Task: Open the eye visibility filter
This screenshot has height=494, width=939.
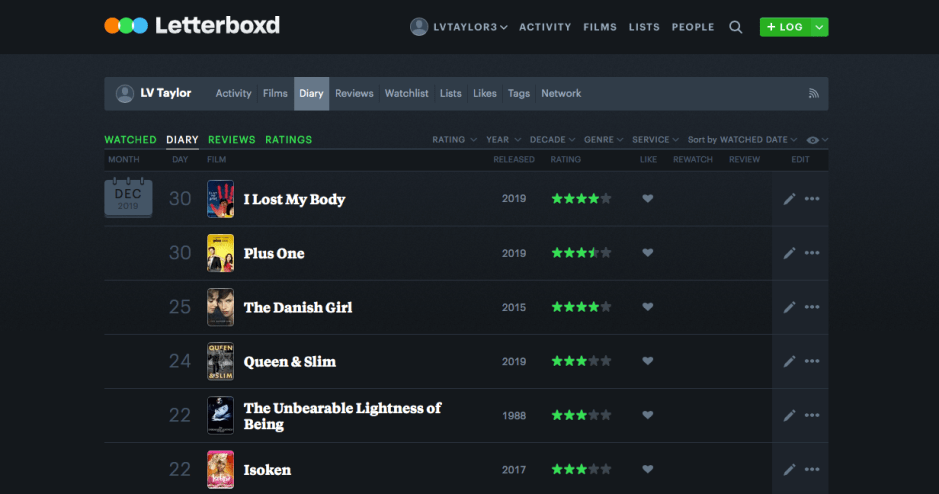Action: tap(817, 140)
